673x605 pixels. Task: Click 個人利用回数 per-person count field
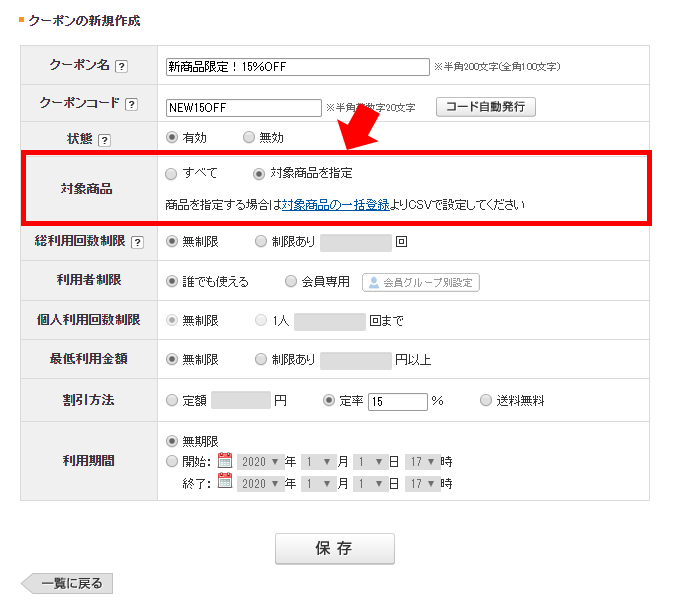[x=330, y=322]
